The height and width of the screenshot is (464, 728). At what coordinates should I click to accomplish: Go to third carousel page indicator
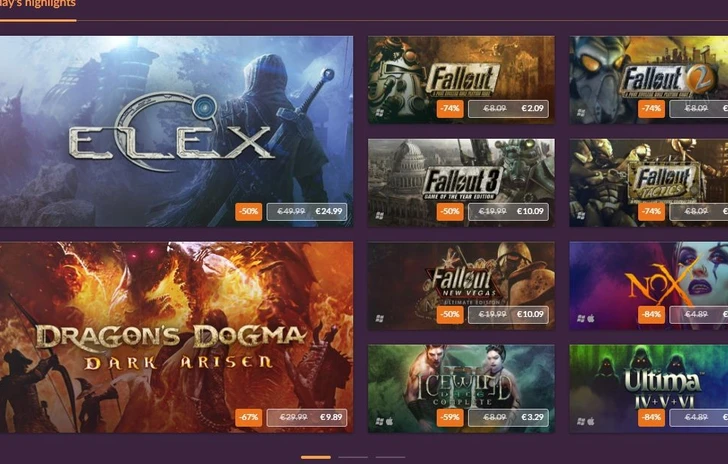coord(390,457)
